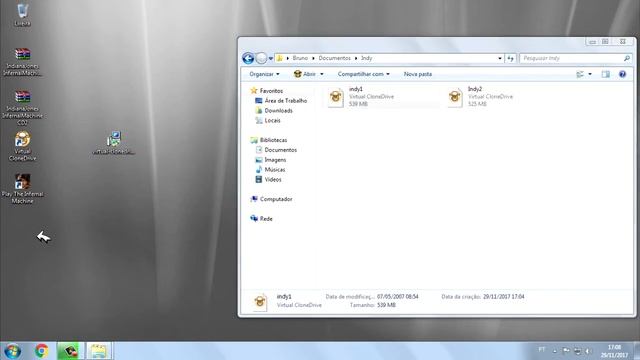This screenshot has width=640, height=360.
Task: Click Indy in the address bar path
Action: coord(366,58)
